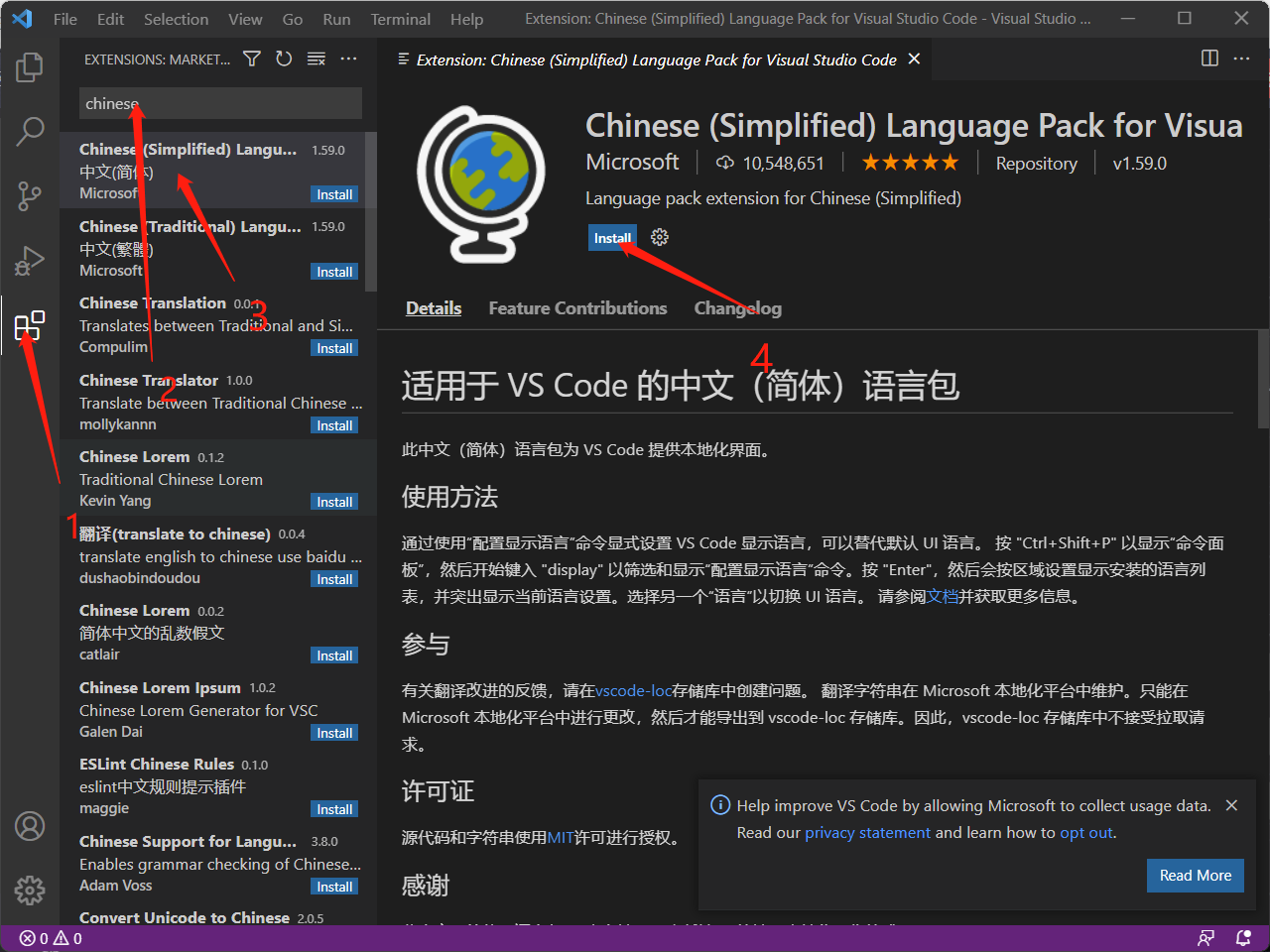This screenshot has height=952, width=1270.
Task: Open the vscode-loc repository link
Action: [634, 691]
